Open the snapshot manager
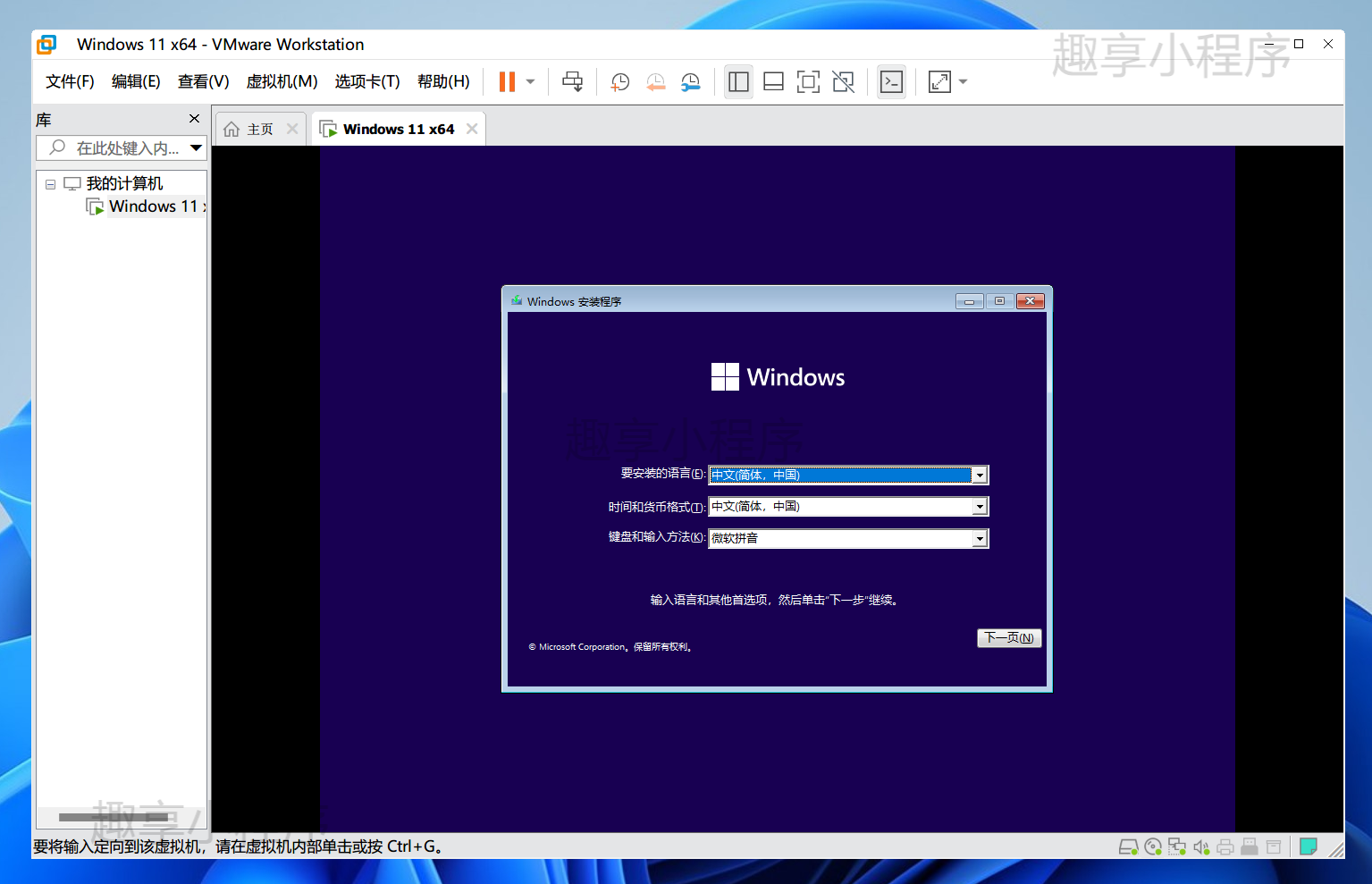This screenshot has width=1372, height=884. 691,81
